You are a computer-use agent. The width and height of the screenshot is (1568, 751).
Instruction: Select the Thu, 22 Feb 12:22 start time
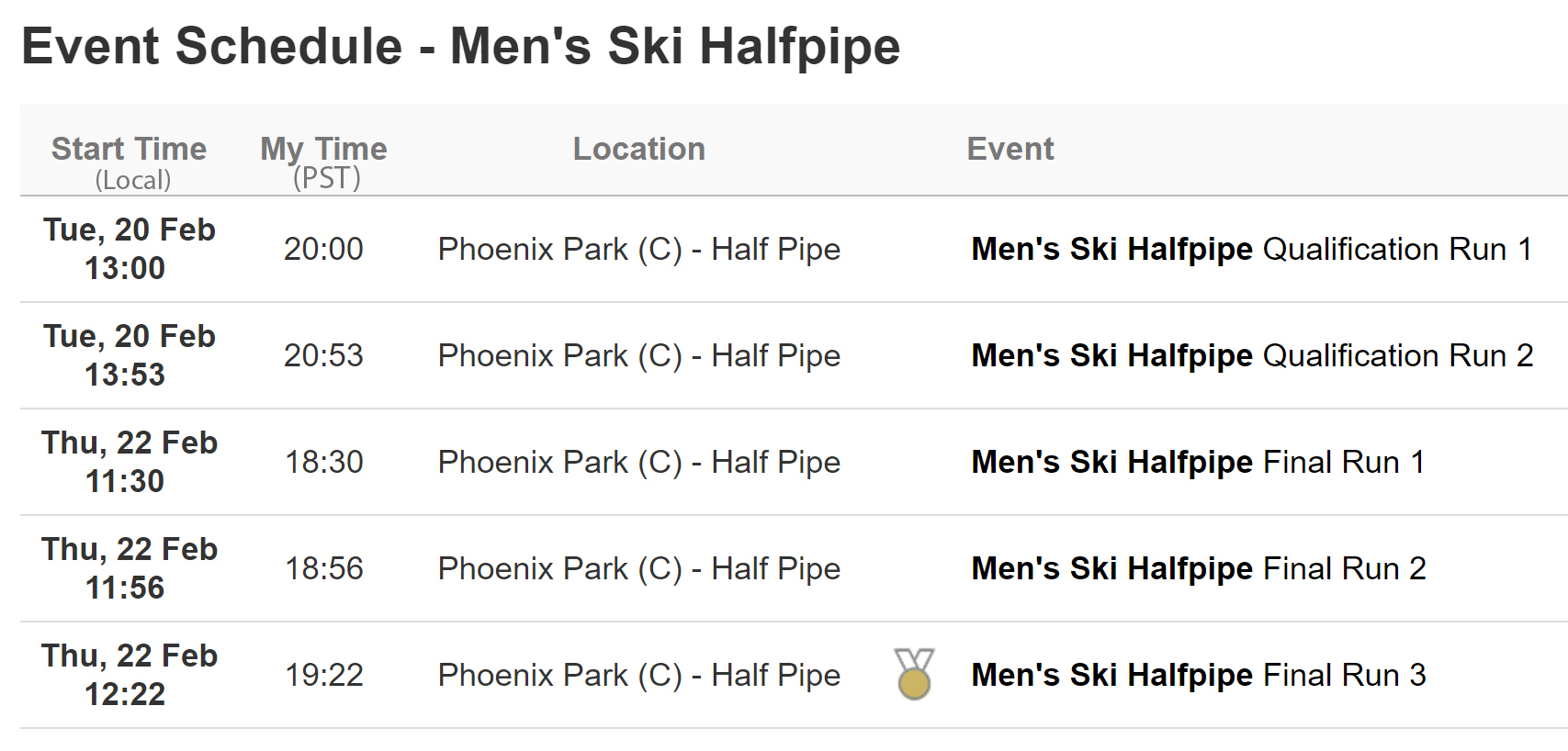(129, 675)
